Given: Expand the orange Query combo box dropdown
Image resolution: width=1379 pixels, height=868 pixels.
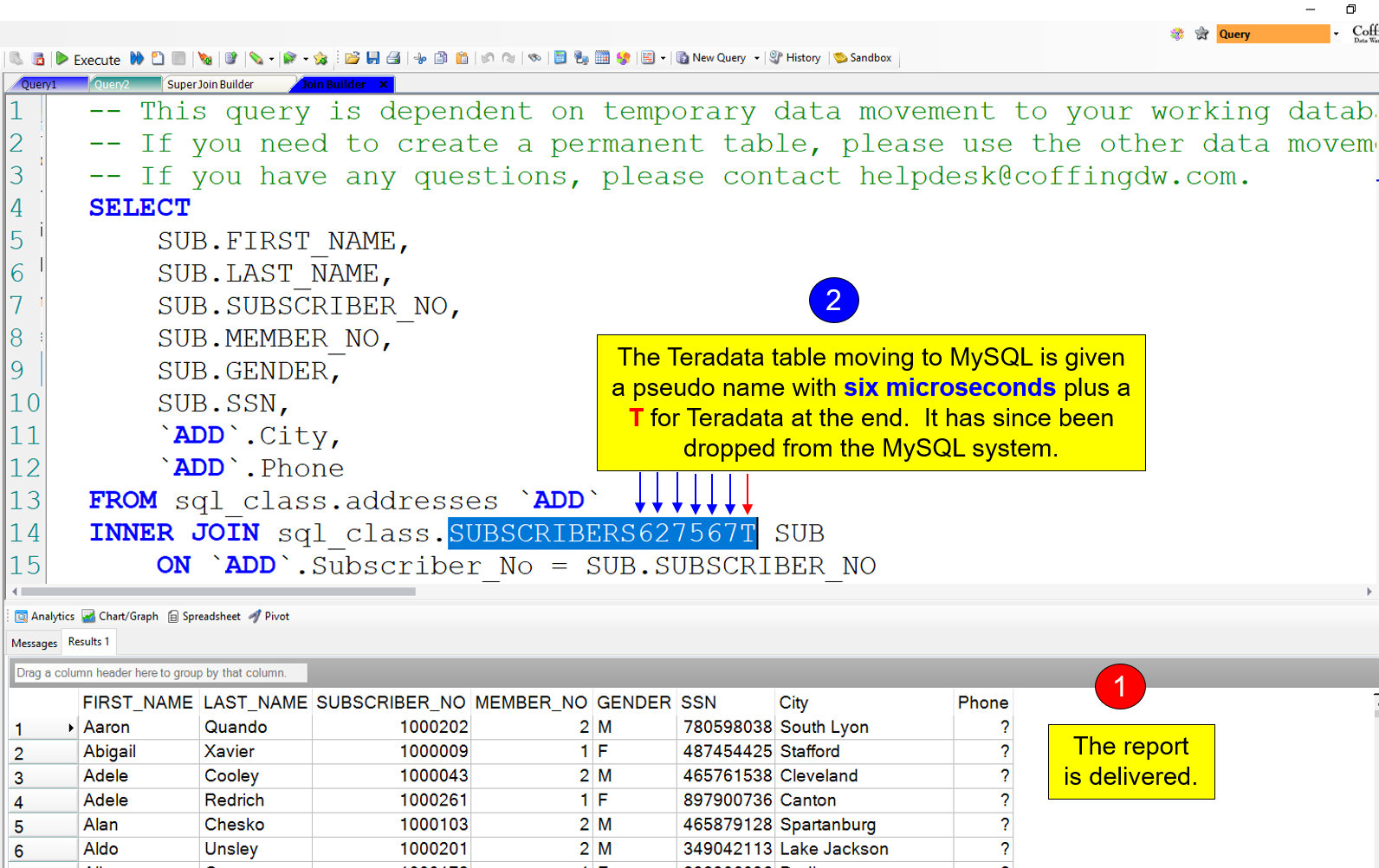Looking at the screenshot, I should (x=1336, y=34).
